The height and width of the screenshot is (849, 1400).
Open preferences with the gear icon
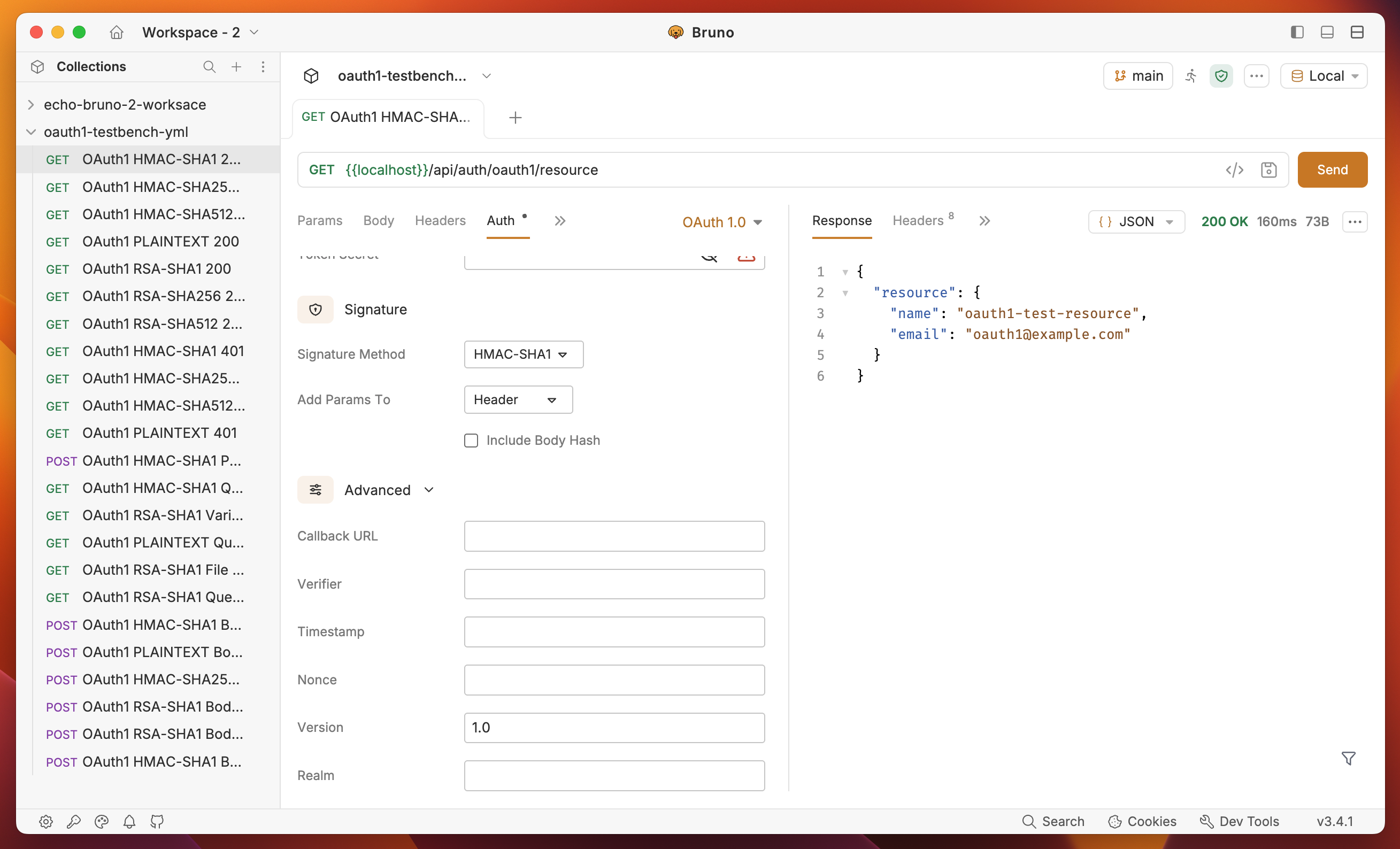coord(46,821)
